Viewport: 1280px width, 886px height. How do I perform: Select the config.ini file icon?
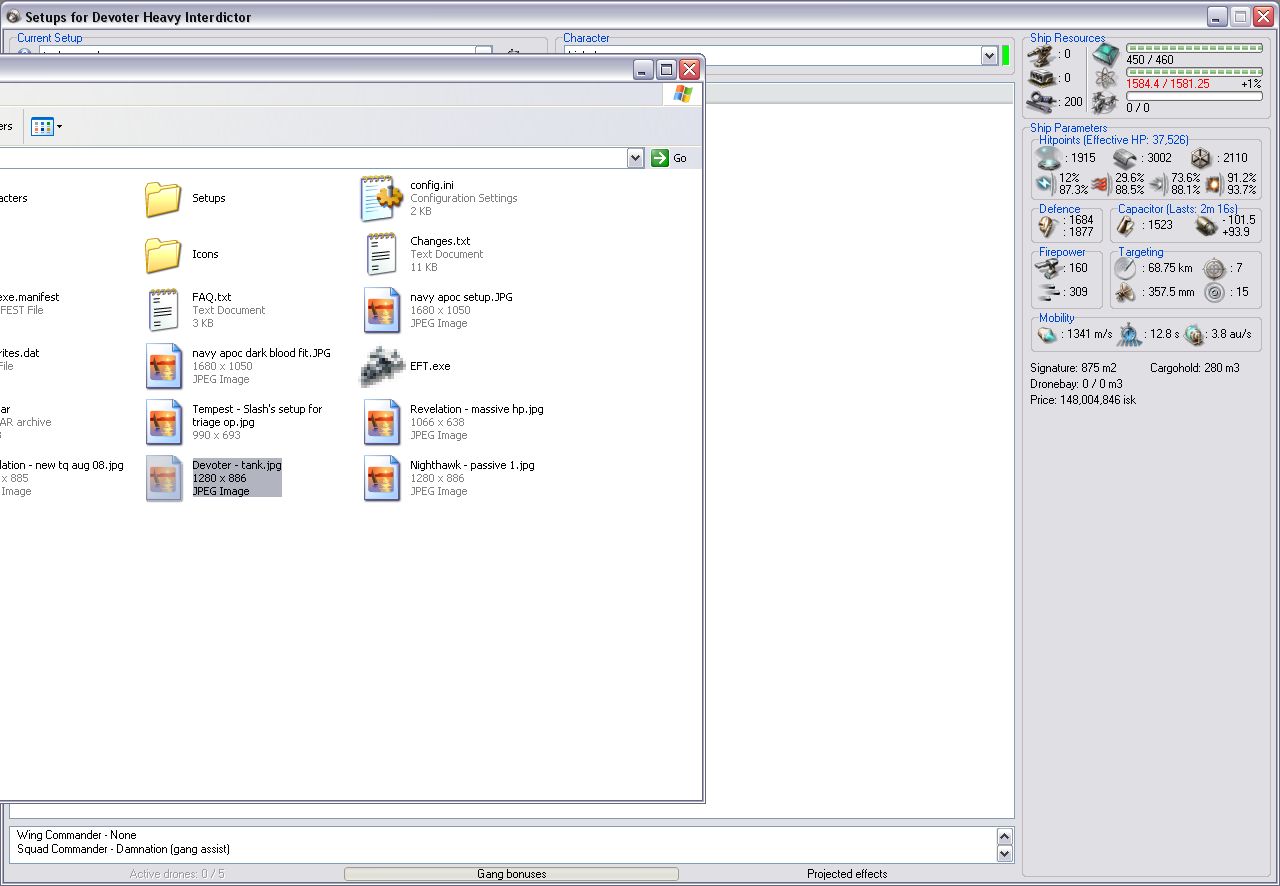[x=381, y=199]
